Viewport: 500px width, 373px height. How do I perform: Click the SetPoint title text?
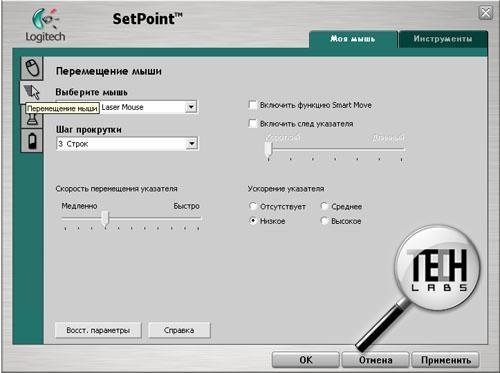(147, 19)
